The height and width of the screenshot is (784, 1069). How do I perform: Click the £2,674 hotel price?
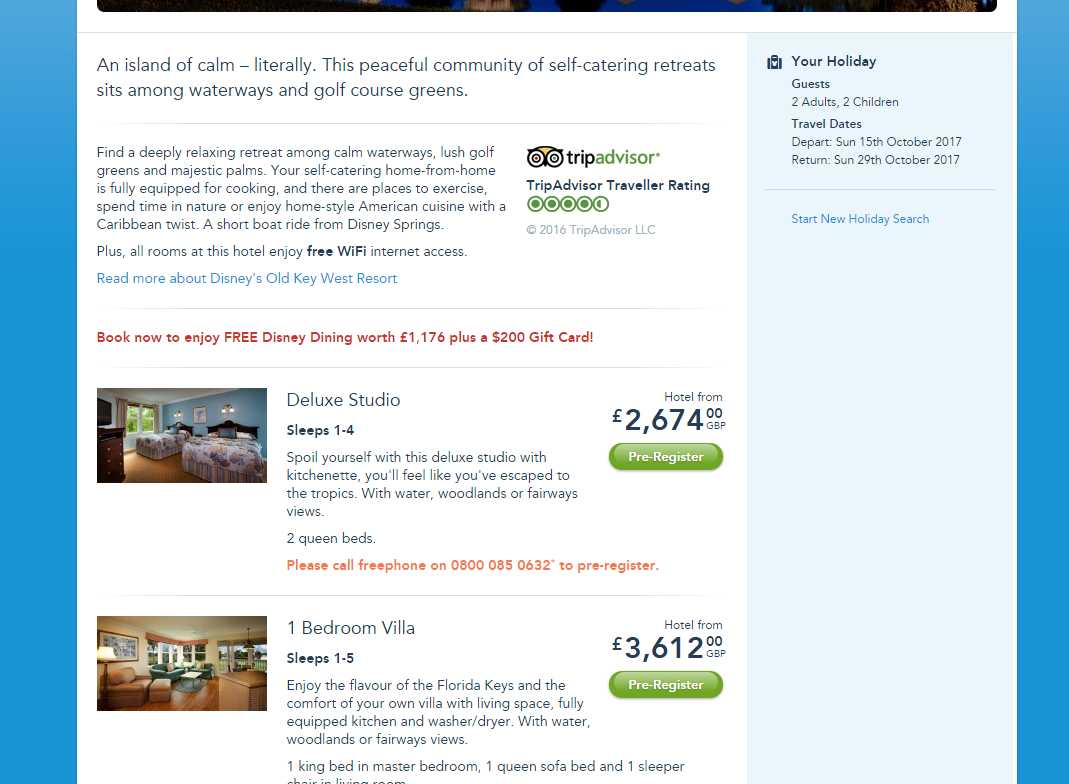(668, 420)
